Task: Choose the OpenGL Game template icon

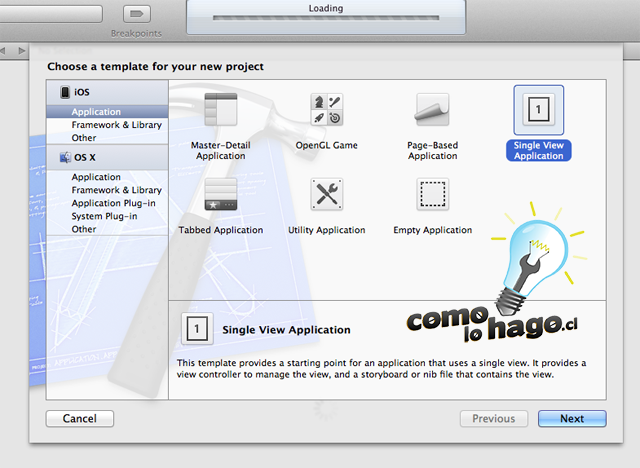Action: 326,110
